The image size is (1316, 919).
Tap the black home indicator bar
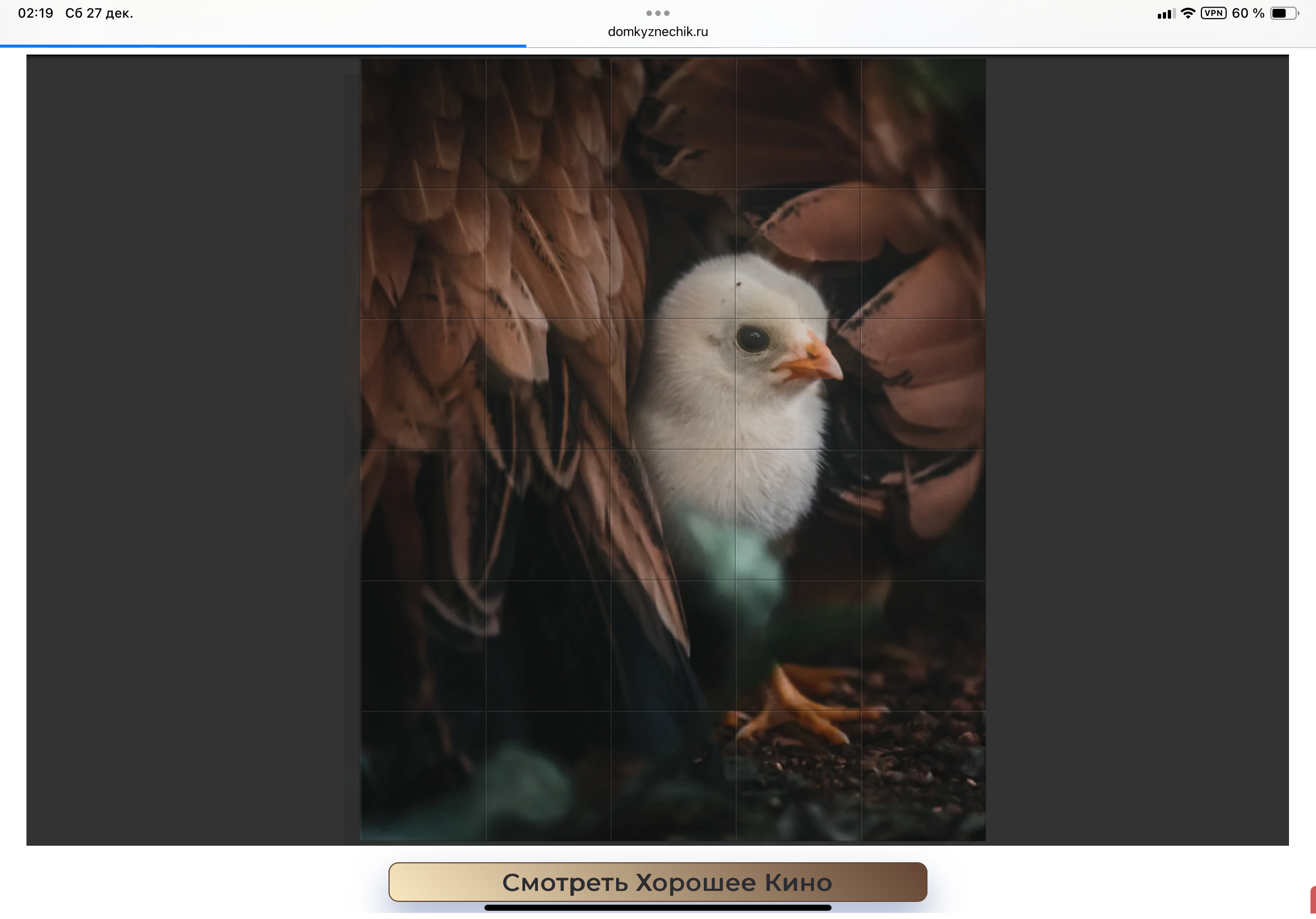pos(657,907)
